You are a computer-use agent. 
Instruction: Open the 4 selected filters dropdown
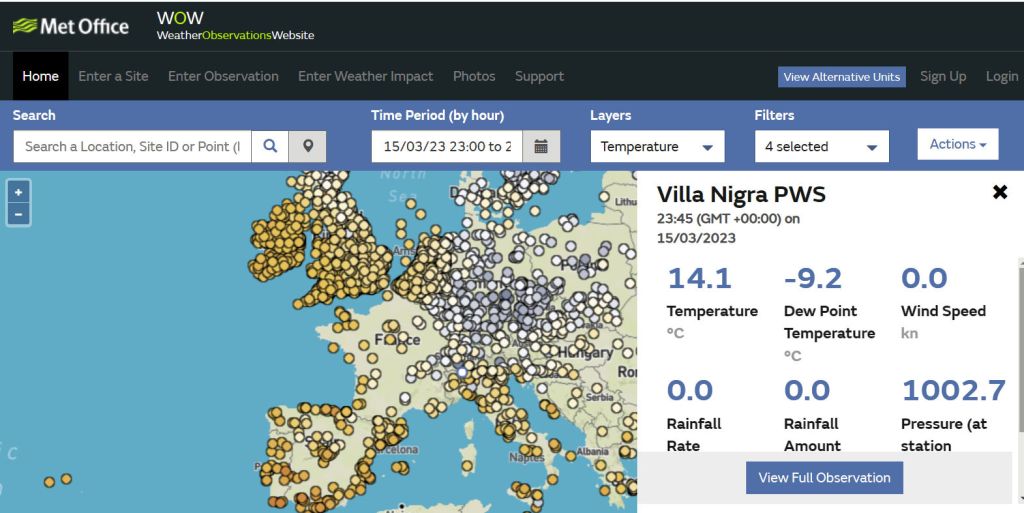click(x=821, y=146)
